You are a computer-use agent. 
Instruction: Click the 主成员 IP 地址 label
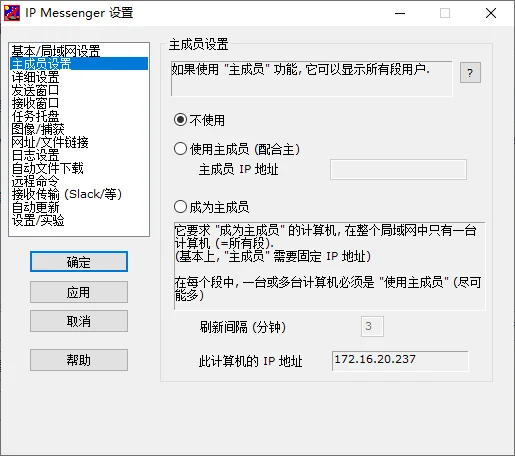(238, 170)
